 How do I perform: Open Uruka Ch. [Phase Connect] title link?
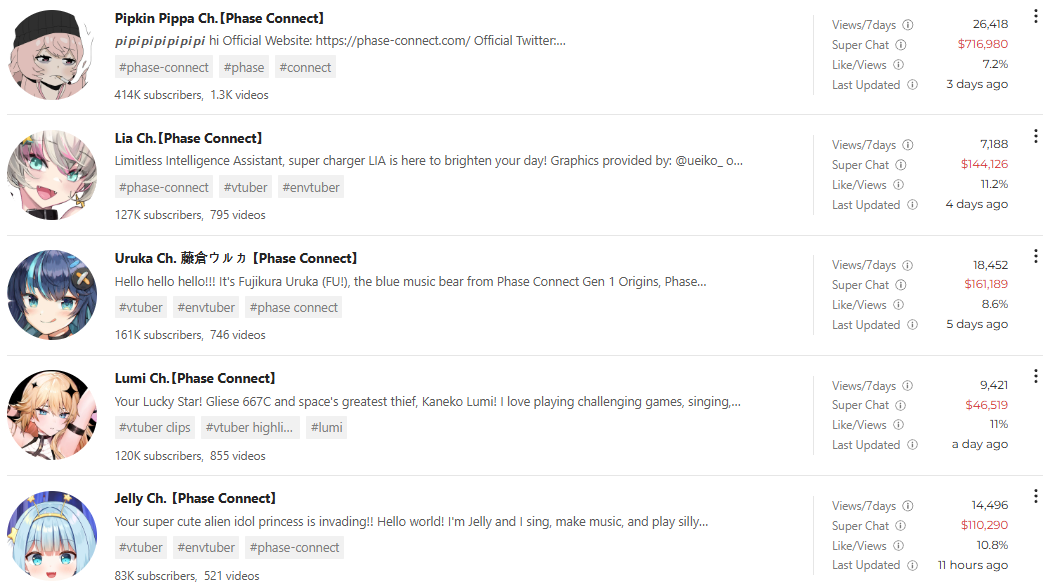tap(235, 258)
